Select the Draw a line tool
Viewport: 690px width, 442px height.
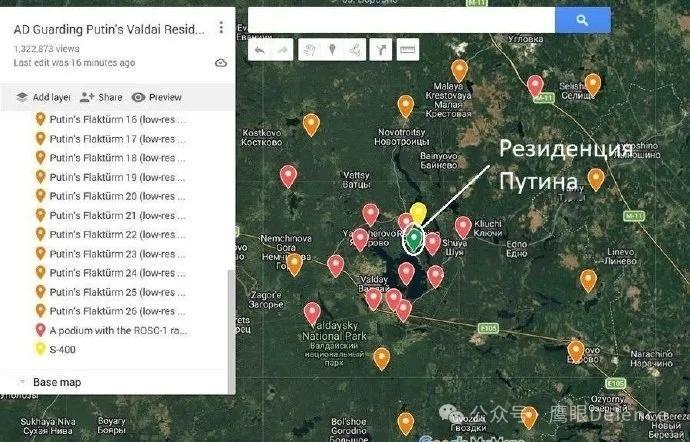tap(354, 50)
